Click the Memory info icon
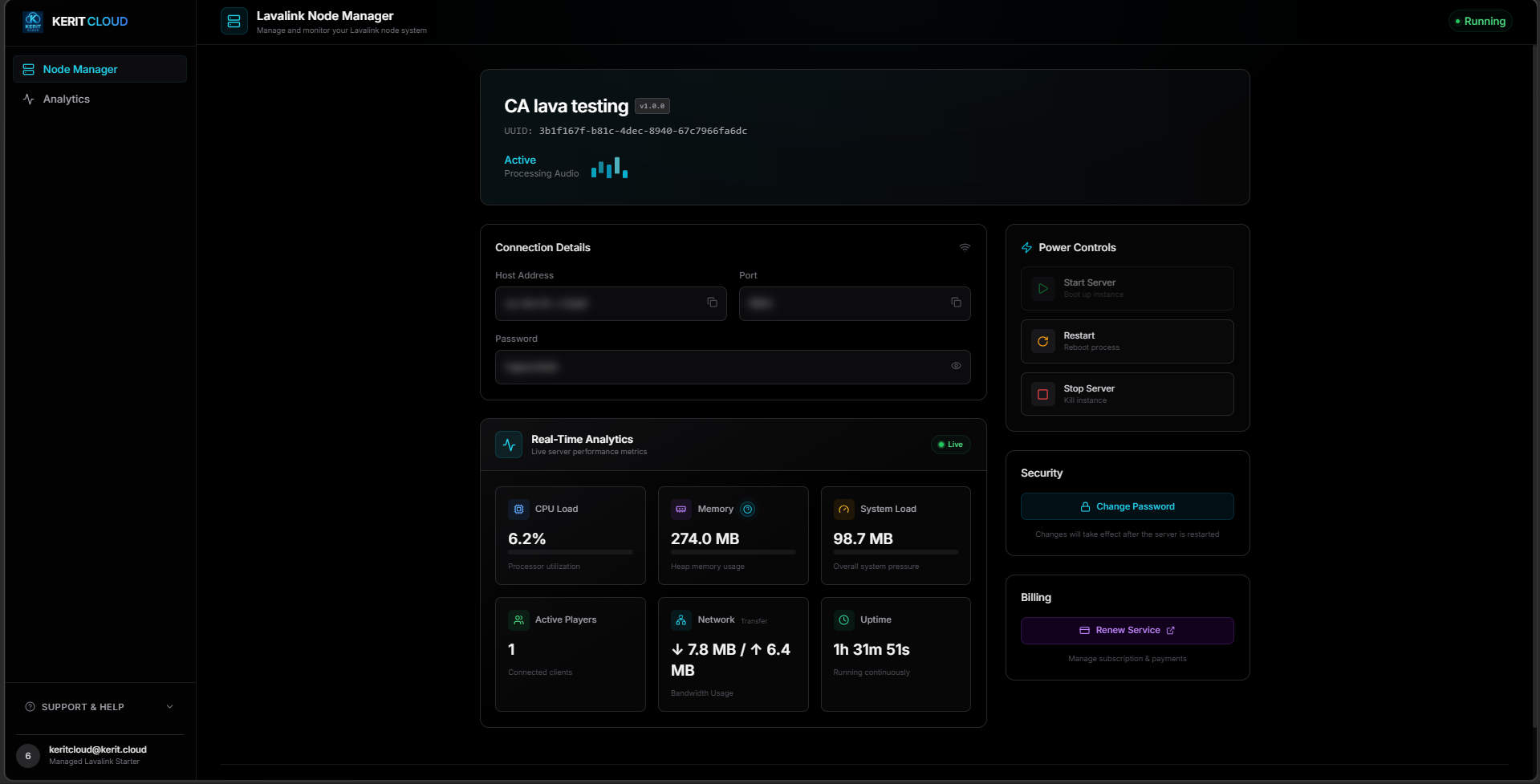This screenshot has width=1540, height=784. coord(748,509)
